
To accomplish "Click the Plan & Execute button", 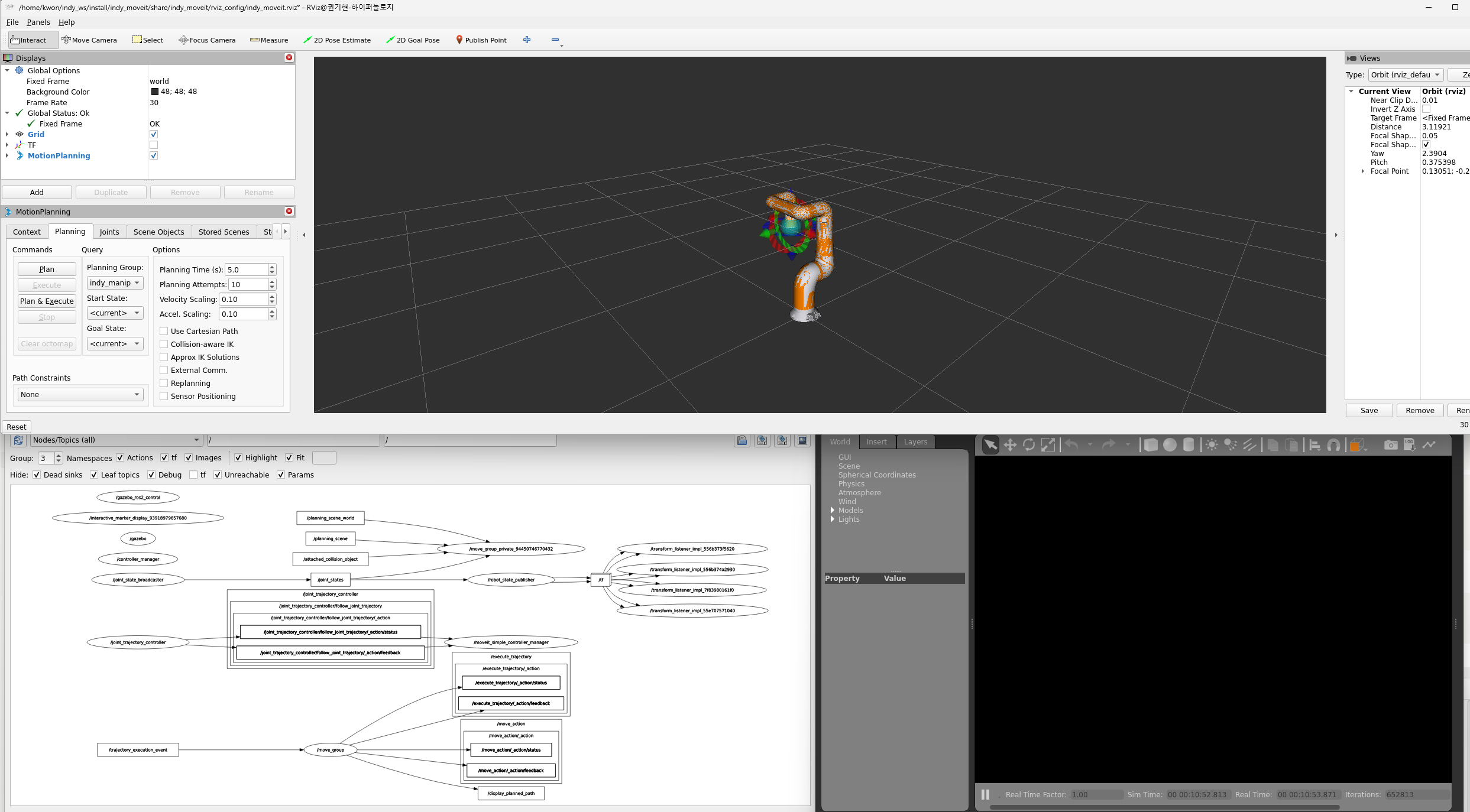I will (47, 301).
